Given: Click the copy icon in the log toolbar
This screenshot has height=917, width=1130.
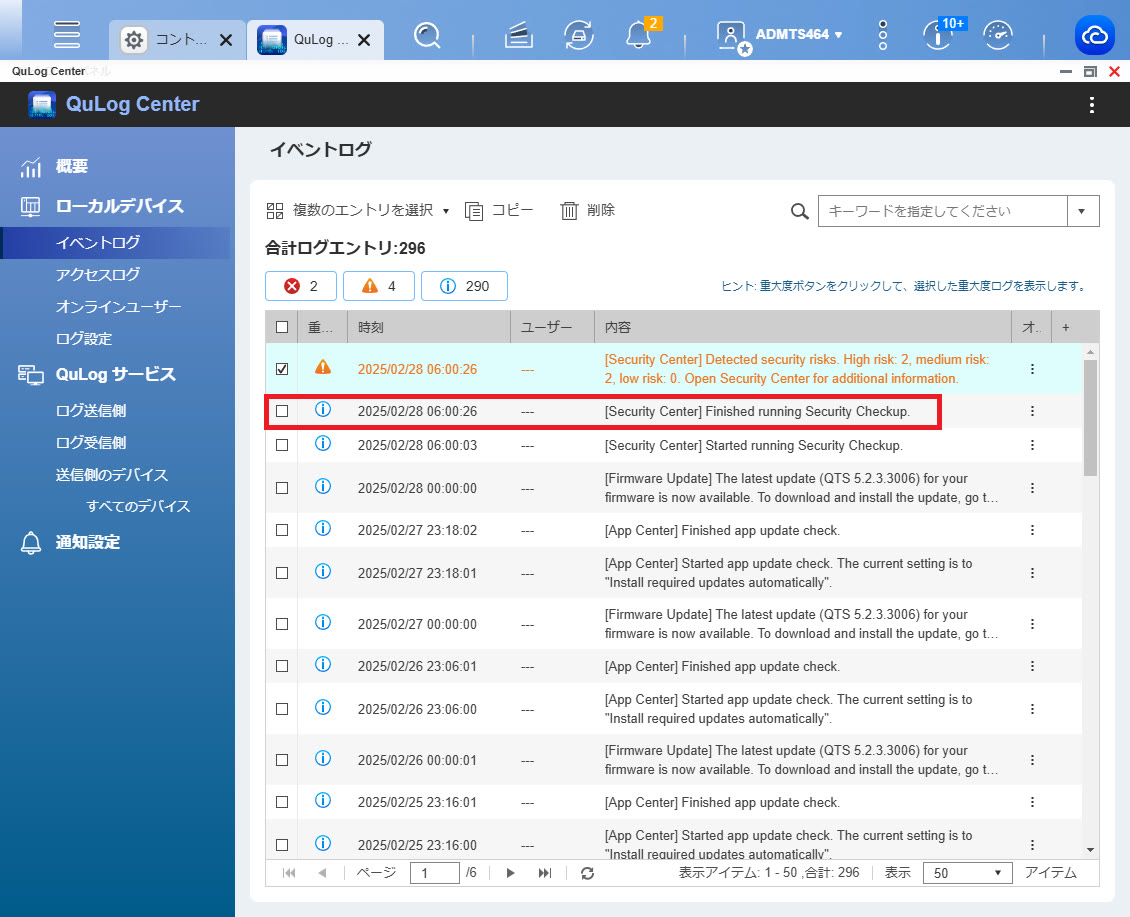Looking at the screenshot, I should coord(474,211).
